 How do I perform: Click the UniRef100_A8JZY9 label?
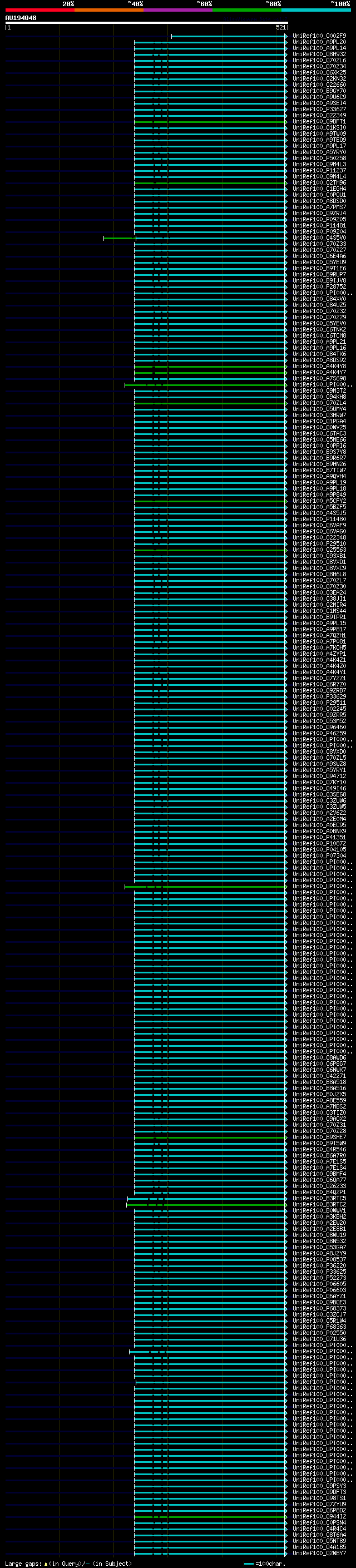[x=319, y=1253]
